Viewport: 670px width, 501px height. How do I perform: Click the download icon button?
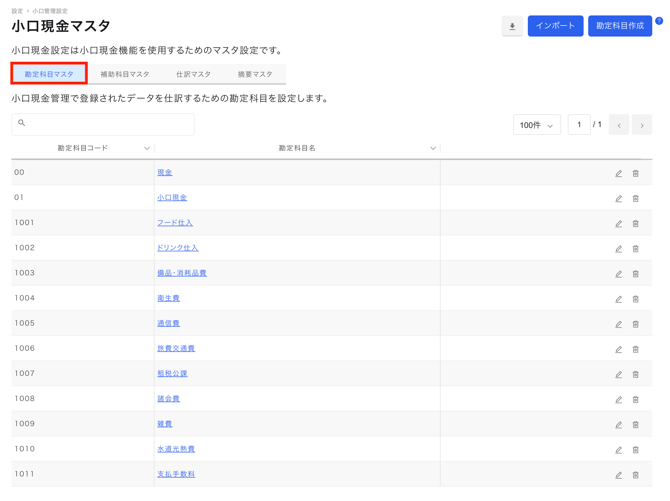click(x=512, y=27)
